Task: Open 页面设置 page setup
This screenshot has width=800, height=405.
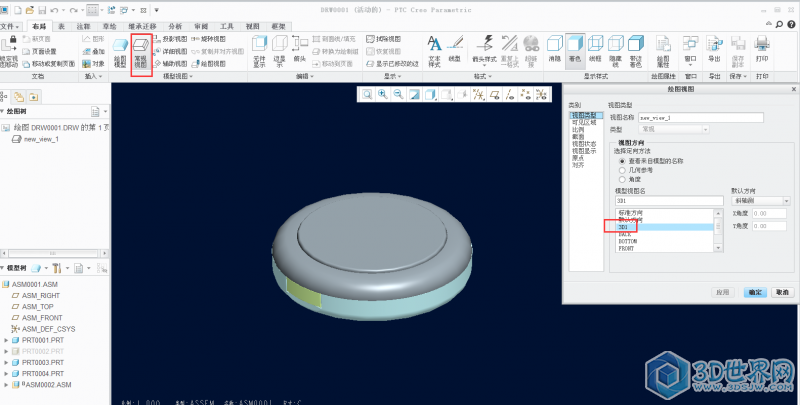Action: 39,52
